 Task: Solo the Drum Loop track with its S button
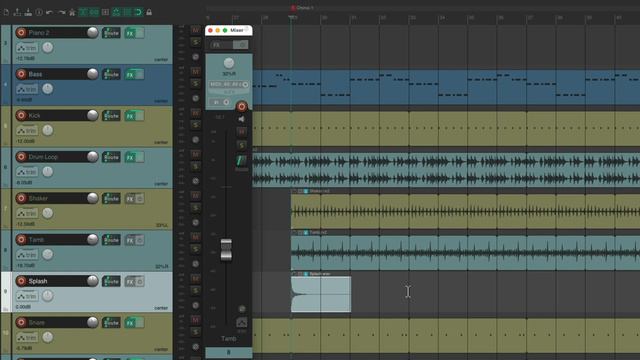pos(196,167)
